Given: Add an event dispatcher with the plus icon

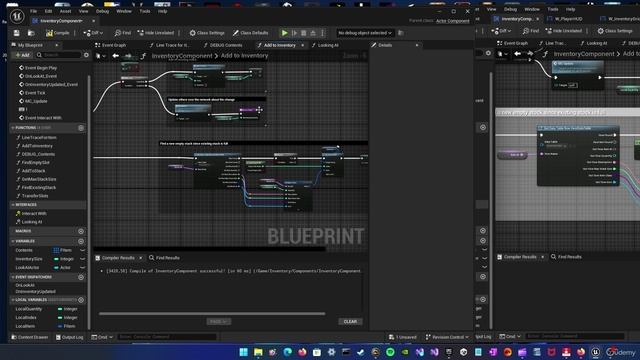Looking at the screenshot, I should [x=81, y=277].
